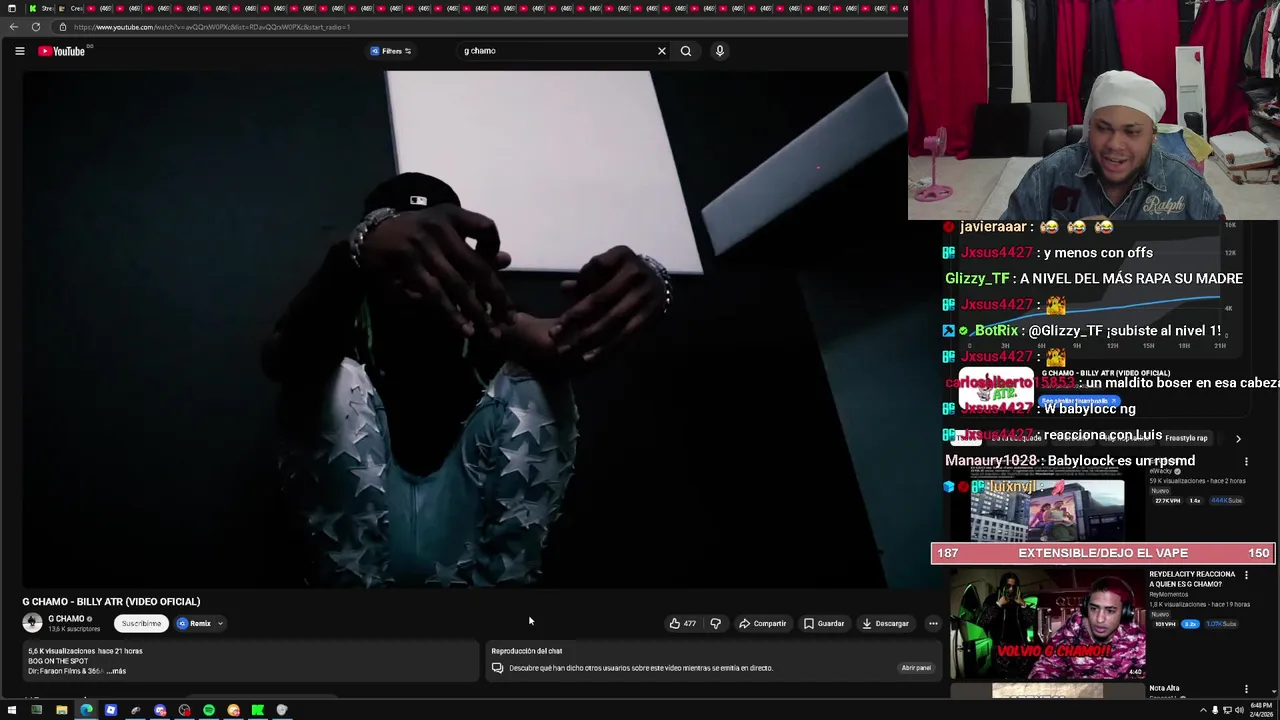
Task: Download the video using Descargar
Action: point(886,623)
